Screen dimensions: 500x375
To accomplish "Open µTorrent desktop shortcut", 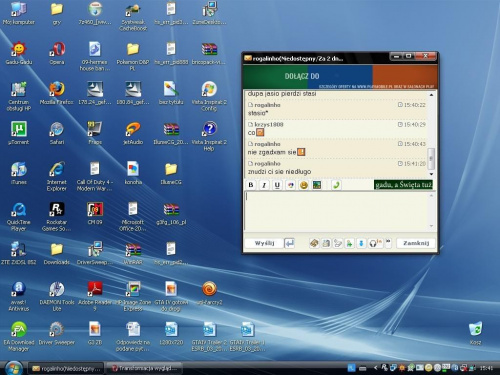I will 19,133.
